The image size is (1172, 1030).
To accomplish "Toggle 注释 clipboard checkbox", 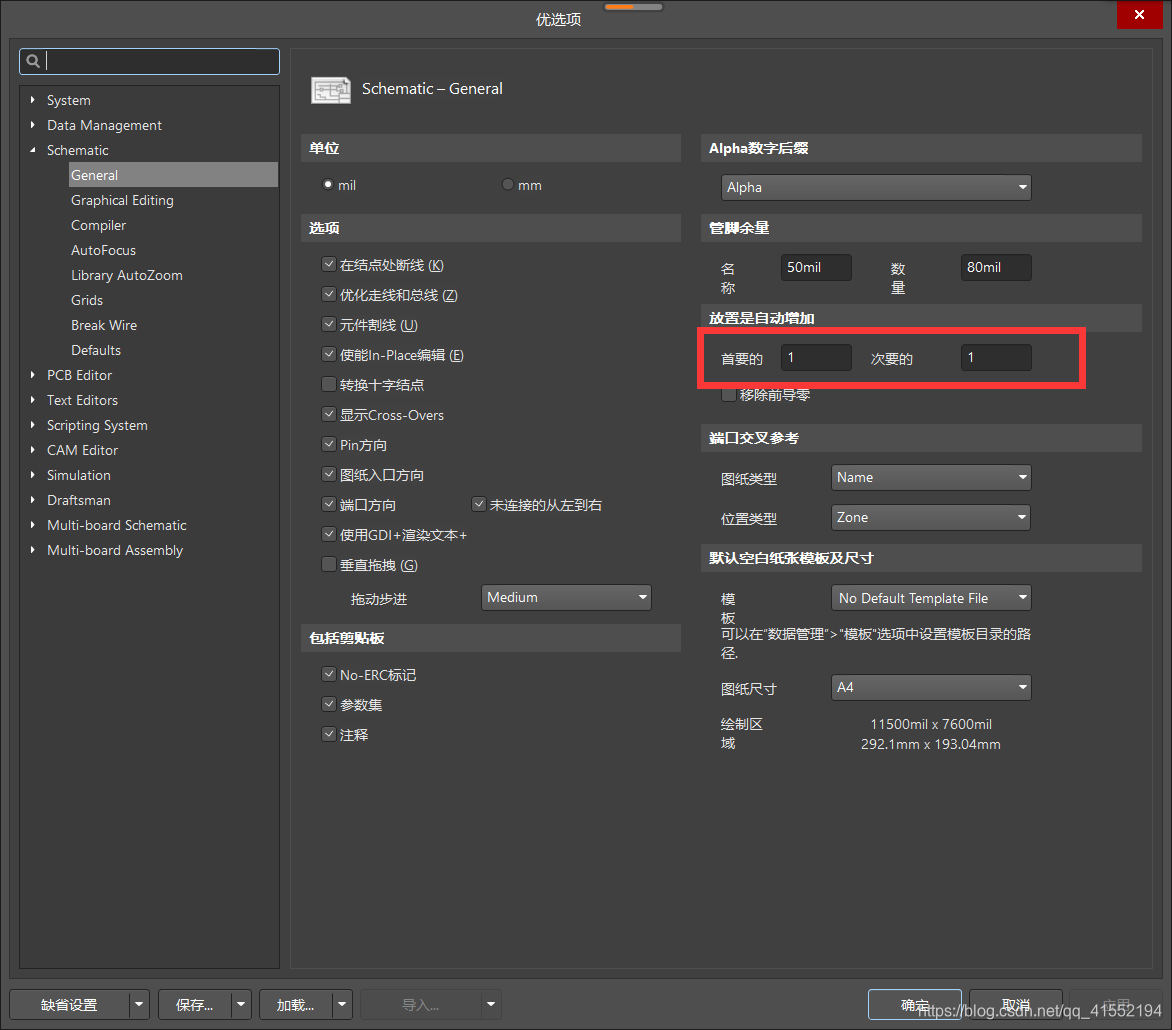I will tap(328, 734).
